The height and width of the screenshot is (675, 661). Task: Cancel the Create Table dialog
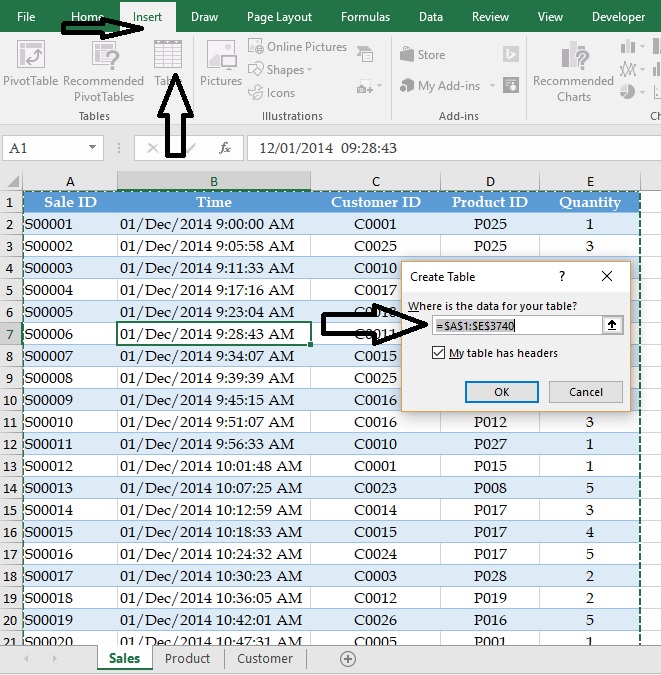pyautogui.click(x=586, y=392)
